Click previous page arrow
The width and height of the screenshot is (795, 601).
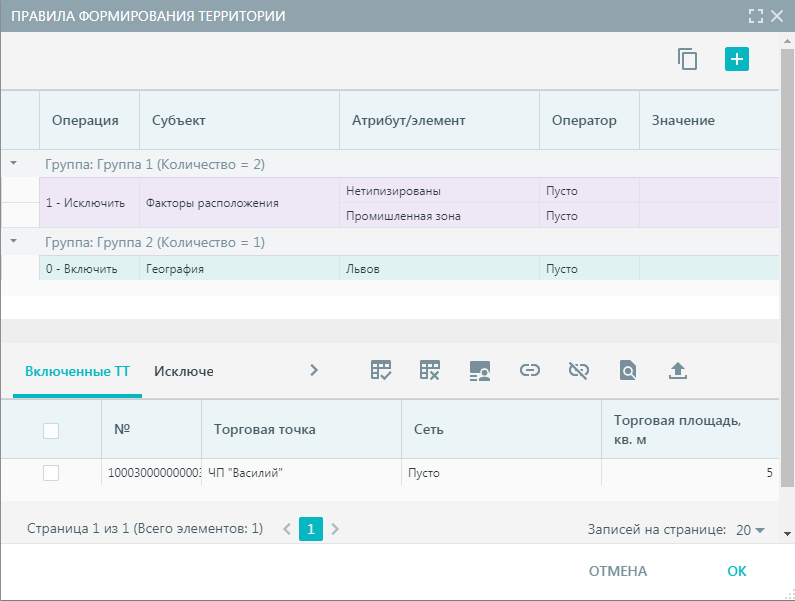[287, 529]
